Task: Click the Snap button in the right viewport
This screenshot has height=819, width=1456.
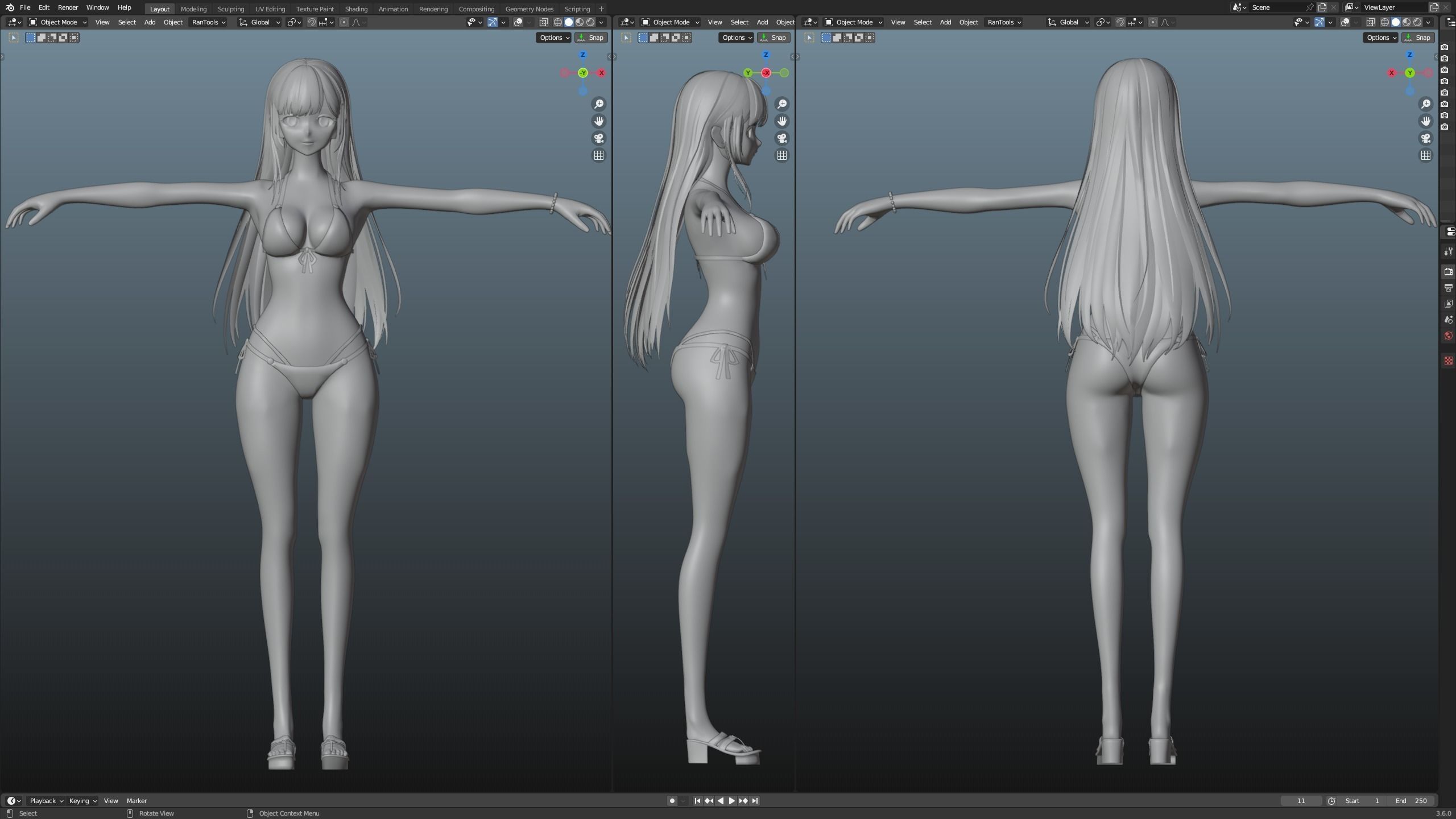Action: click(x=1417, y=38)
